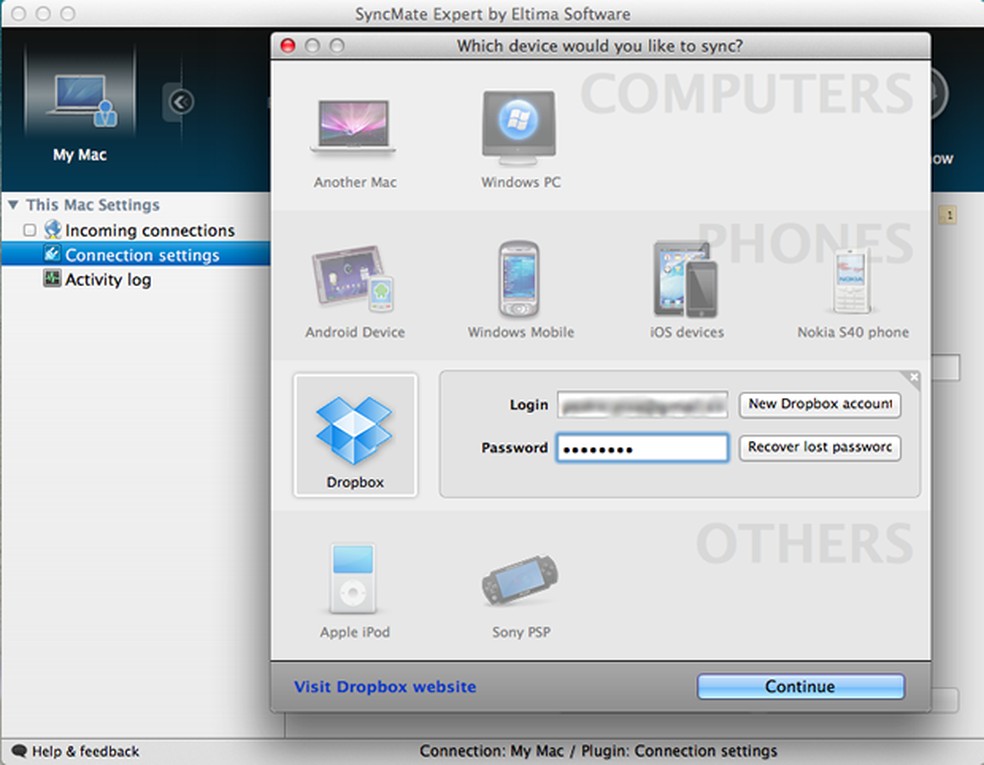Click the Help & feedback speech bubble icon

click(x=19, y=751)
